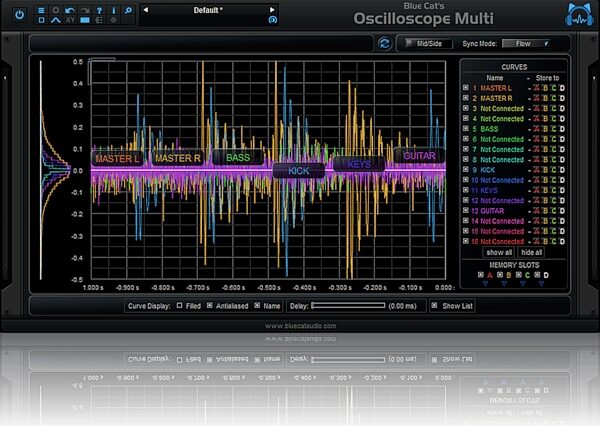
Task: Click the KICK curve label on graph
Action: [x=298, y=171]
